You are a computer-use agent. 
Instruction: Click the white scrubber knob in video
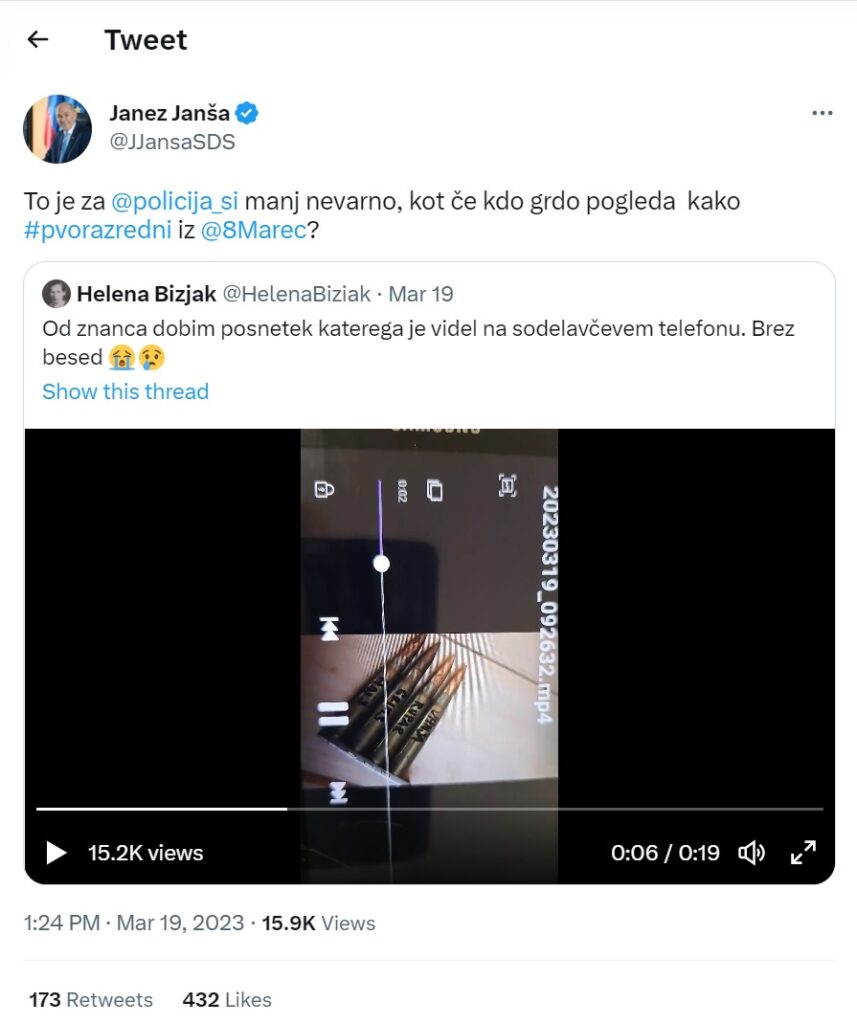click(x=381, y=564)
